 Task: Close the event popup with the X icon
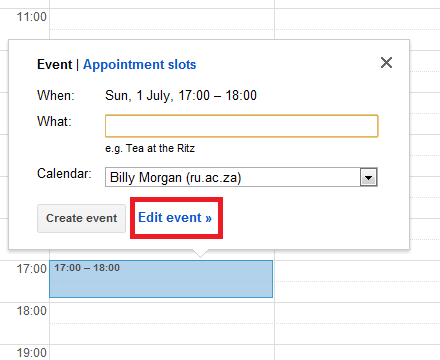[386, 63]
